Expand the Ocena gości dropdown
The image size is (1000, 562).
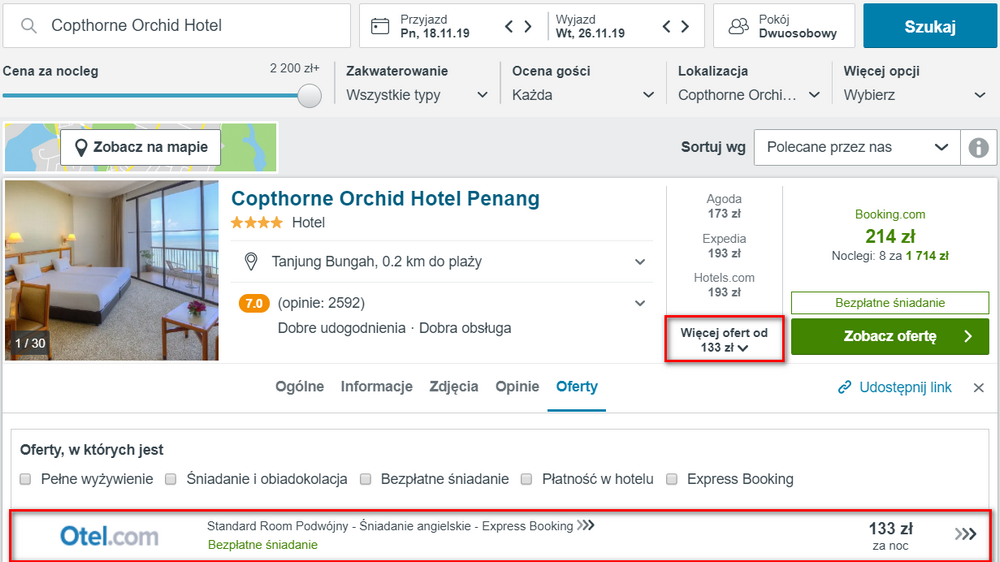(x=583, y=95)
